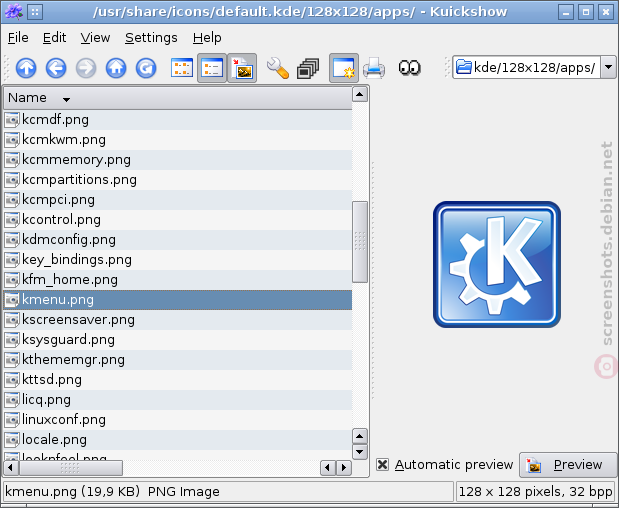Click the file icon beside kdmconfig.png
Screen dimensions: 619x508
click(x=12, y=240)
